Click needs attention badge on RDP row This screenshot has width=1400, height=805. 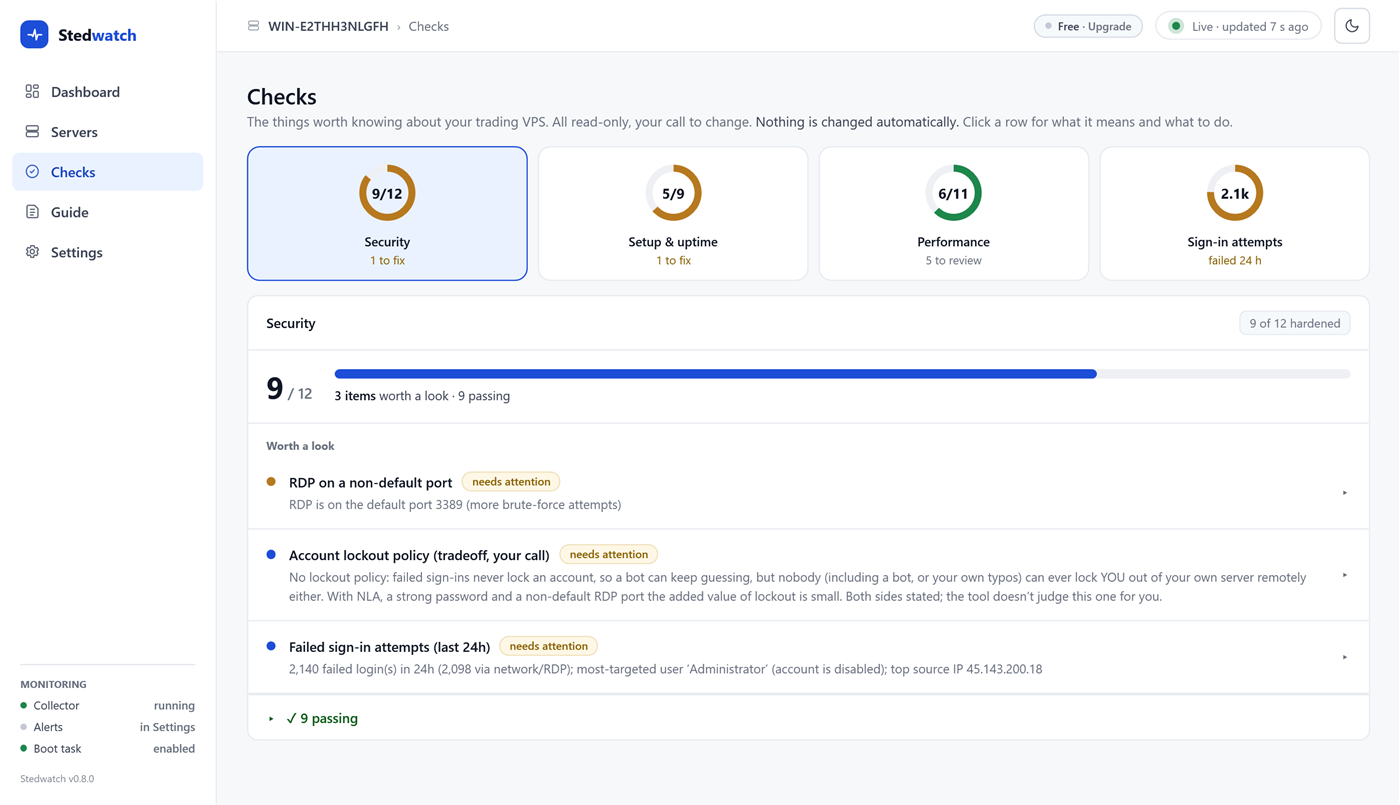[511, 482]
